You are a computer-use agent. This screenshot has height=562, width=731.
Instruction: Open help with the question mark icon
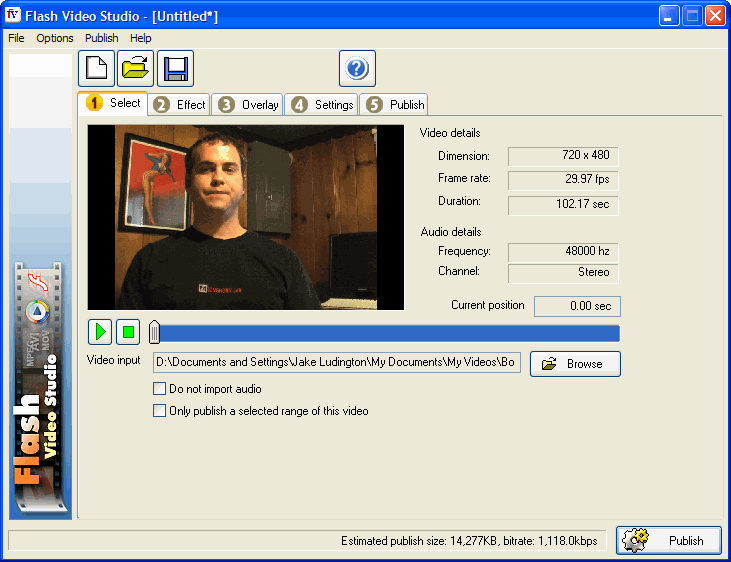coord(357,69)
